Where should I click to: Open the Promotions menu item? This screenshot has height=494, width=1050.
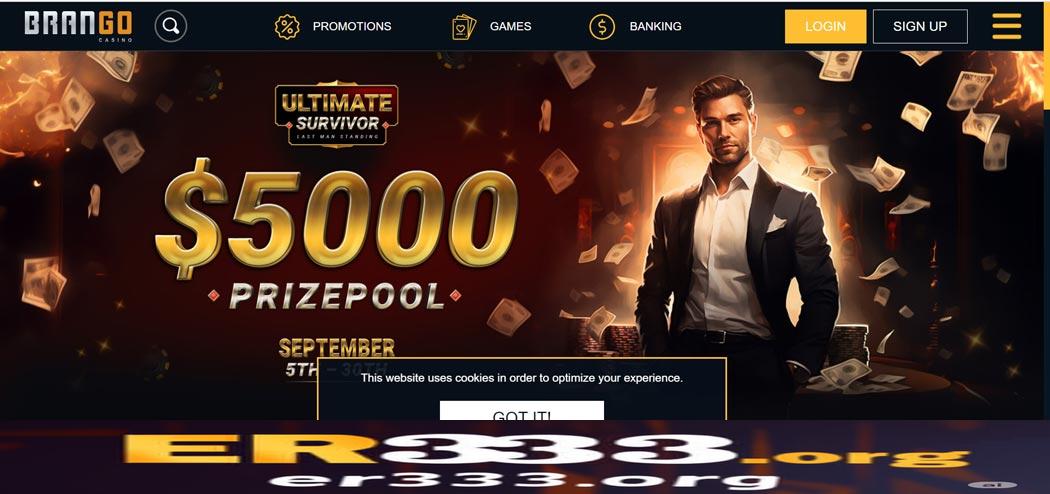pos(352,26)
